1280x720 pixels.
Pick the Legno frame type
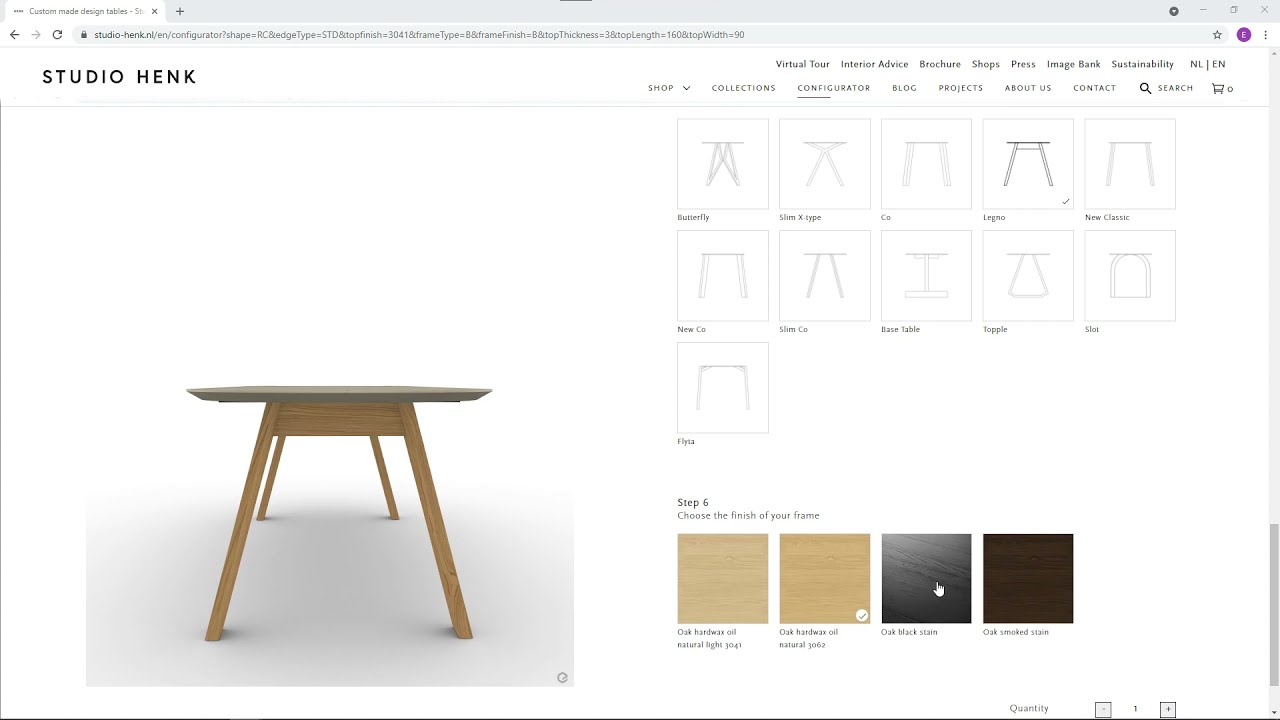1028,164
